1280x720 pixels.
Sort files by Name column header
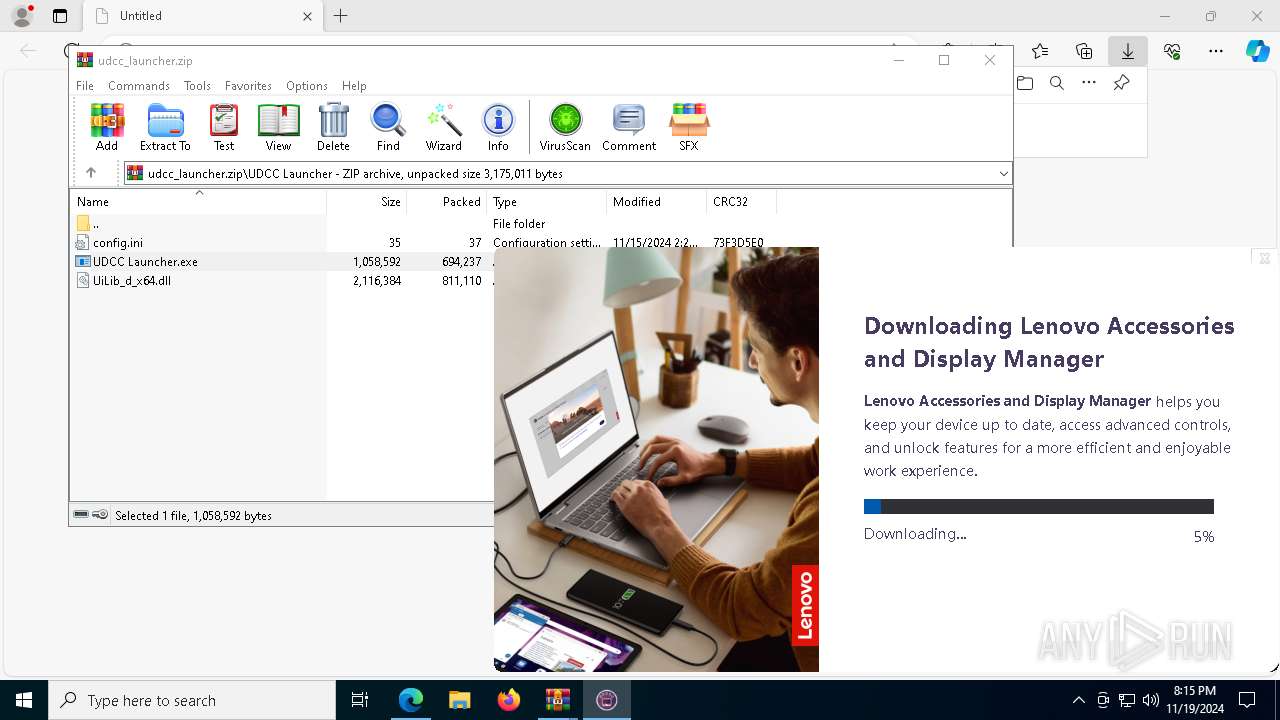coord(198,202)
